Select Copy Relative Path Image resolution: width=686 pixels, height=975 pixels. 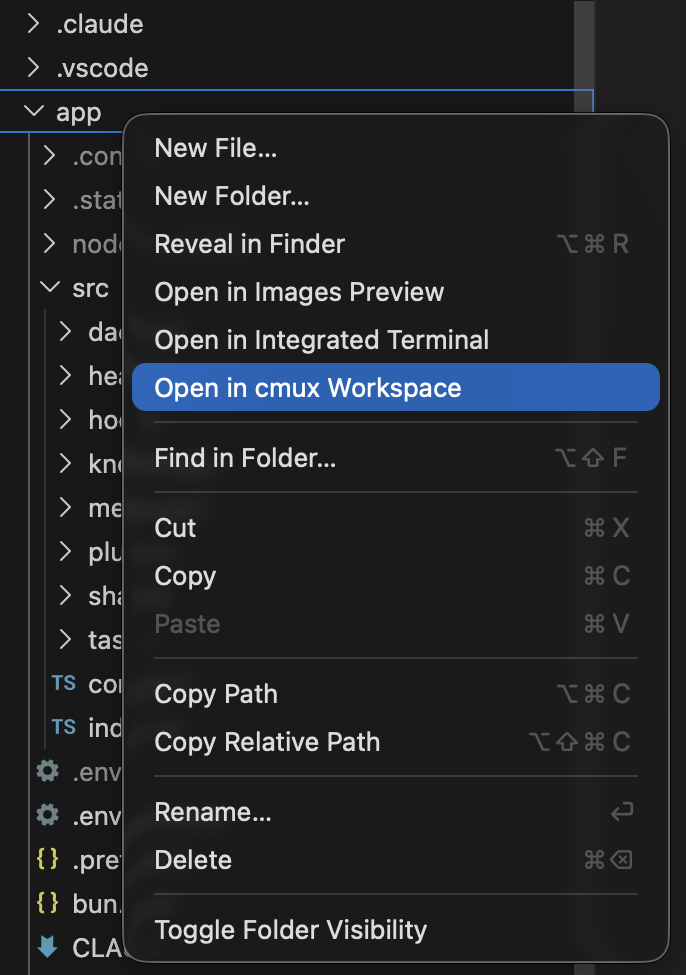[396, 741]
